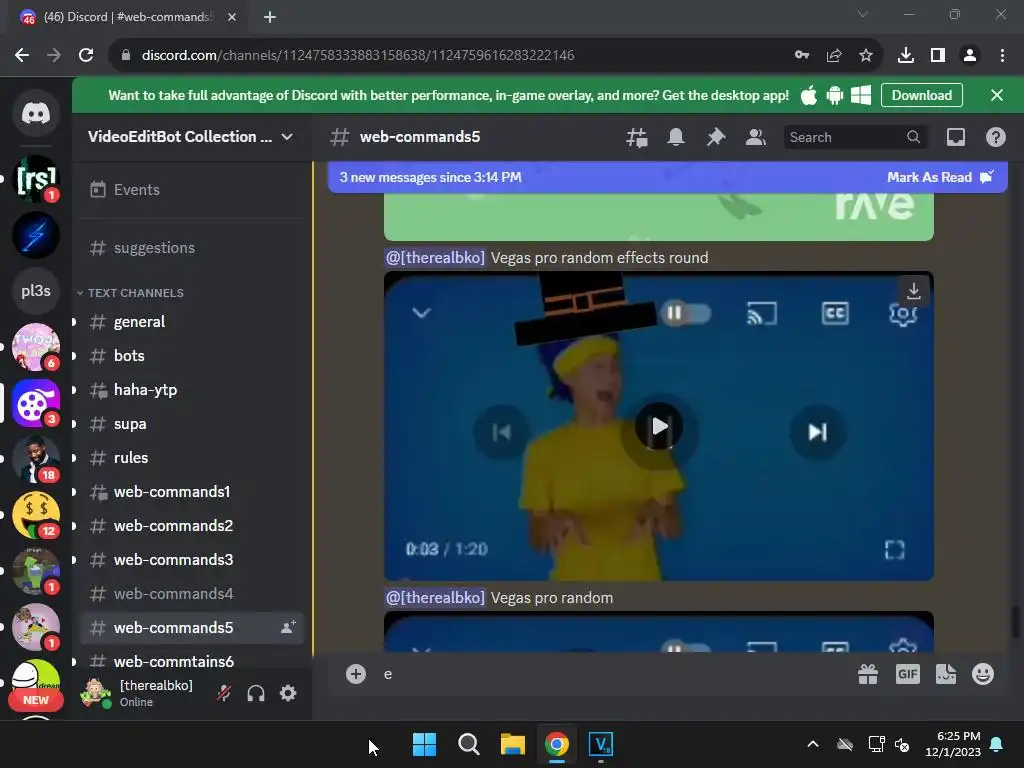The height and width of the screenshot is (768, 1024).
Task: Open the emoji picker
Action: [983, 674]
